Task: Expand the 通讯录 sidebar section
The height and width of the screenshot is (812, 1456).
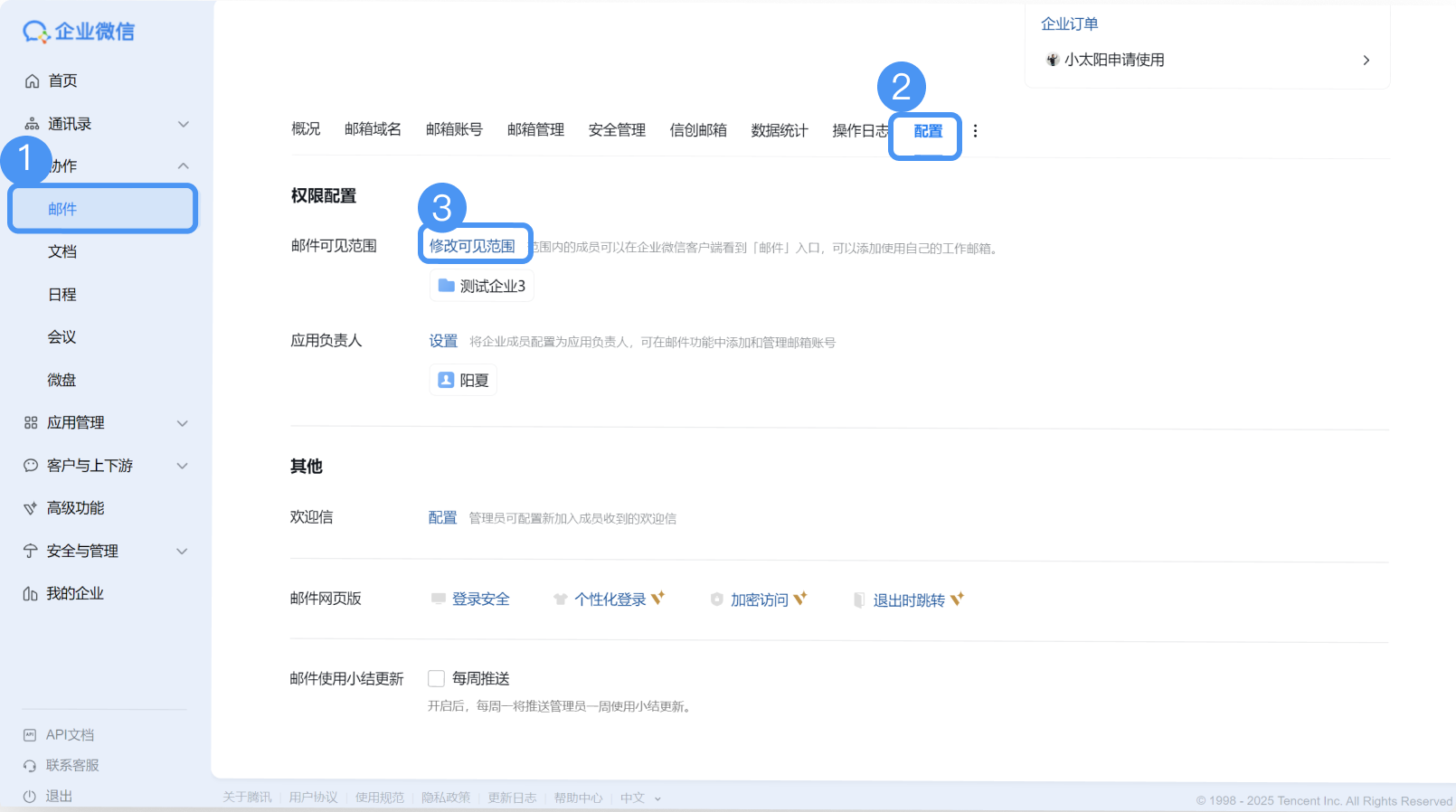Action: pyautogui.click(x=183, y=124)
